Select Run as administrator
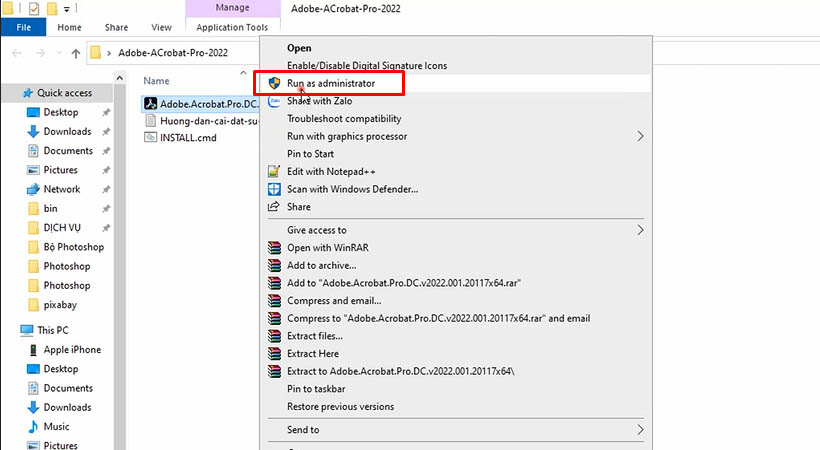Viewport: 820px width, 450px height. coord(331,83)
